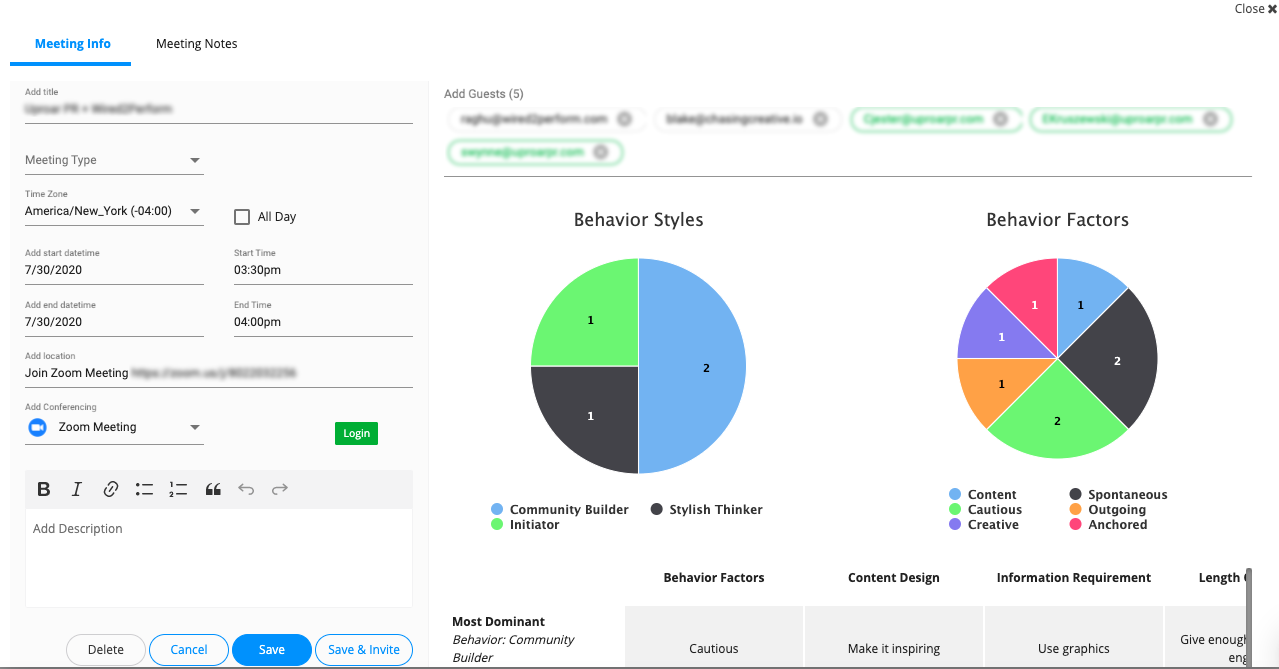Undo last edit in description

[246, 489]
